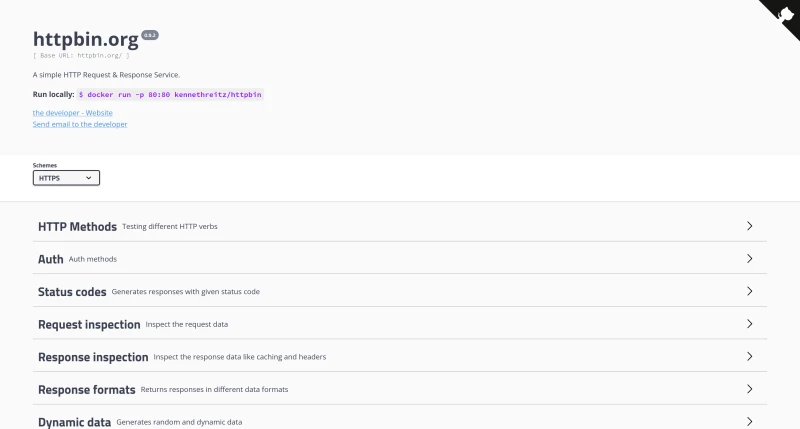Click the version badge next to httpbin.org
Image resolution: width=800 pixels, height=429 pixels.
pos(150,35)
